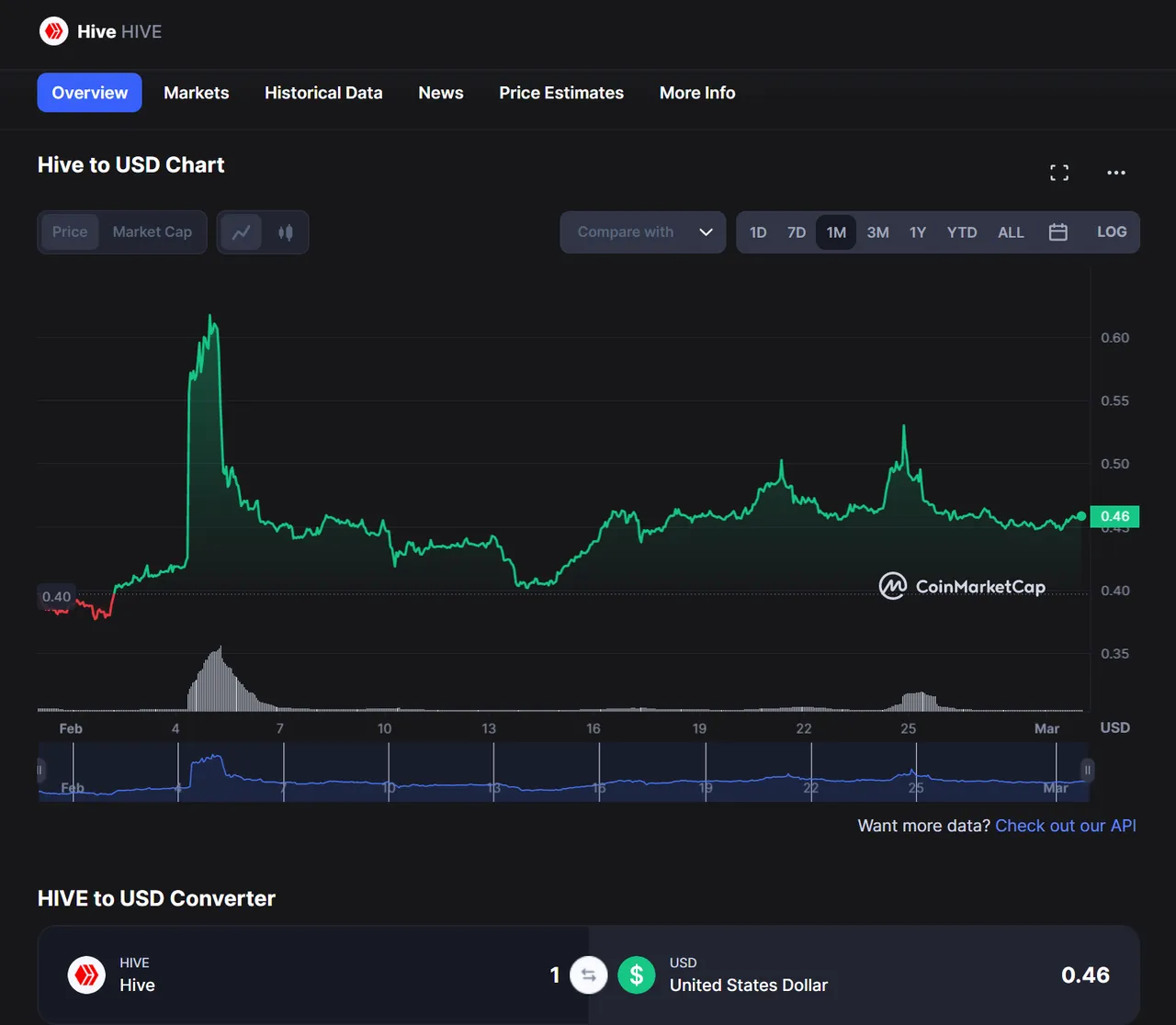Click the Hive to USD Chart heading
The image size is (1176, 1025).
[131, 164]
